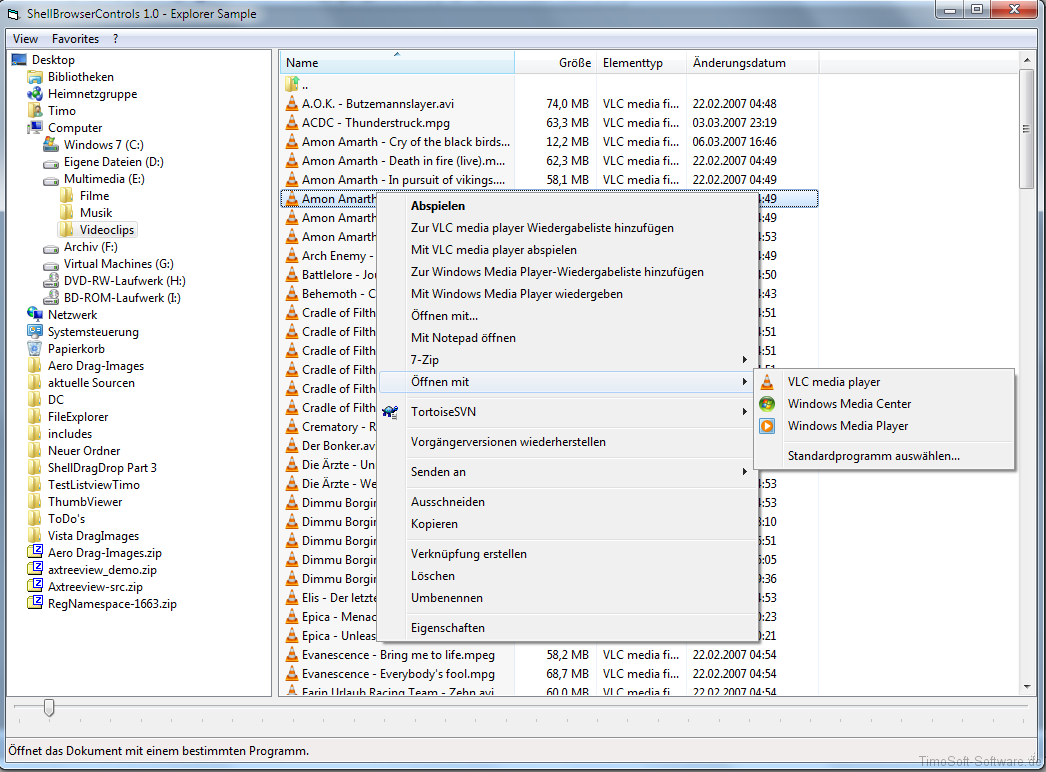Click the Windows 7 (C:) drive icon

tap(51, 145)
